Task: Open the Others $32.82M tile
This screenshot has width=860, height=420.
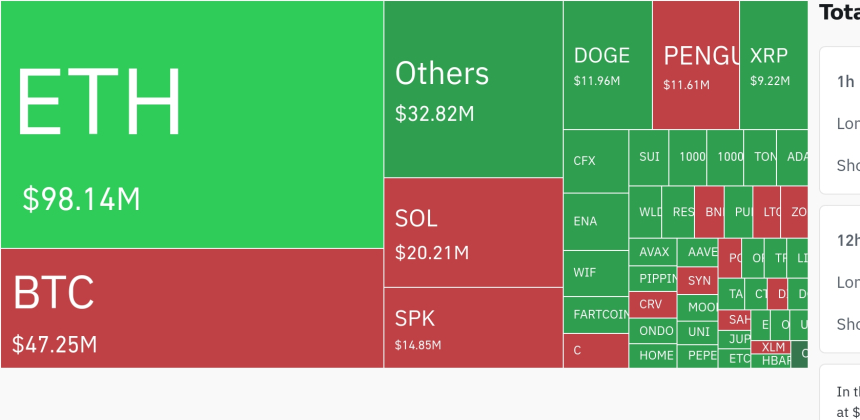Action: pyautogui.click(x=473, y=89)
